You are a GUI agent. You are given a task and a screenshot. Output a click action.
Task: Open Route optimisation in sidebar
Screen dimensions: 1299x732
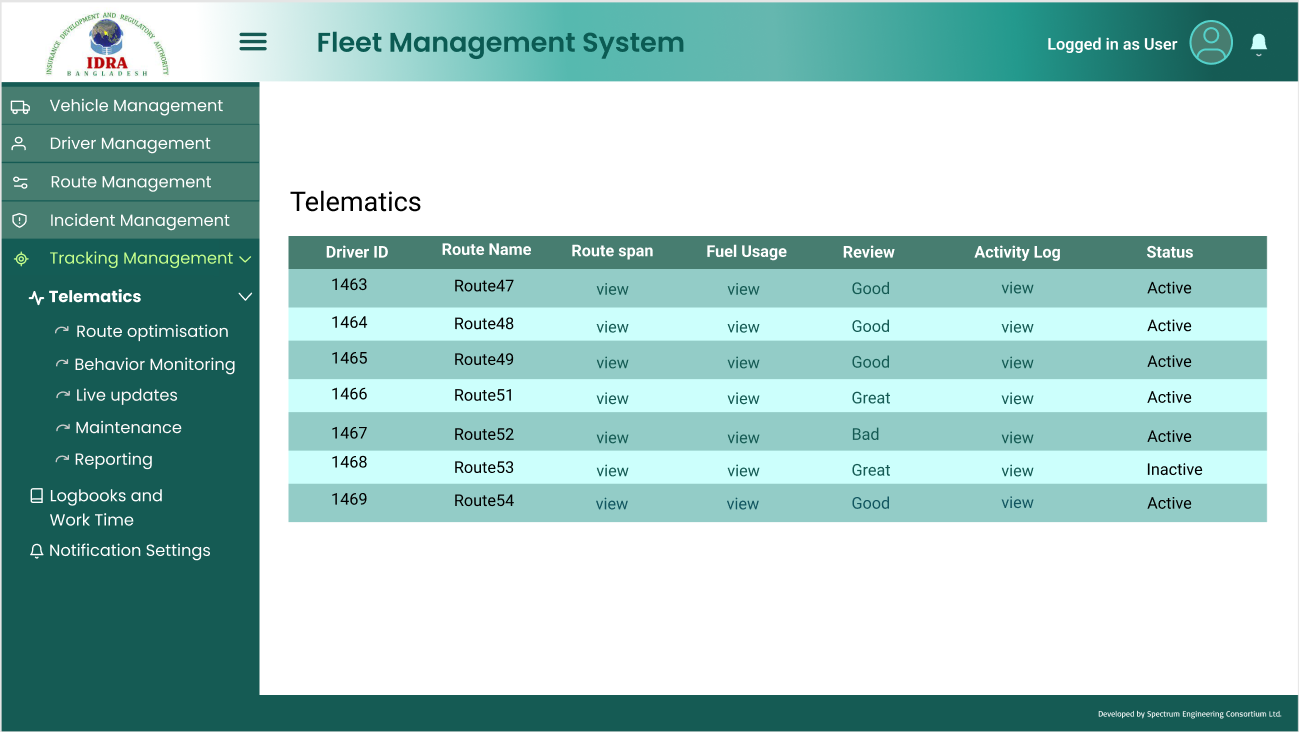point(151,331)
